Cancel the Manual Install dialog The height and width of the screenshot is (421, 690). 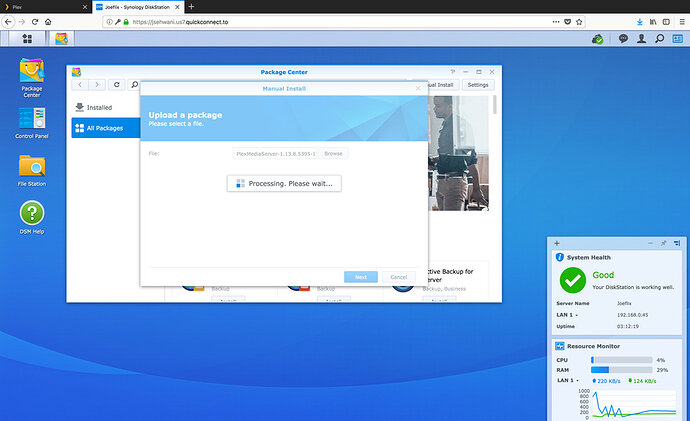click(398, 277)
